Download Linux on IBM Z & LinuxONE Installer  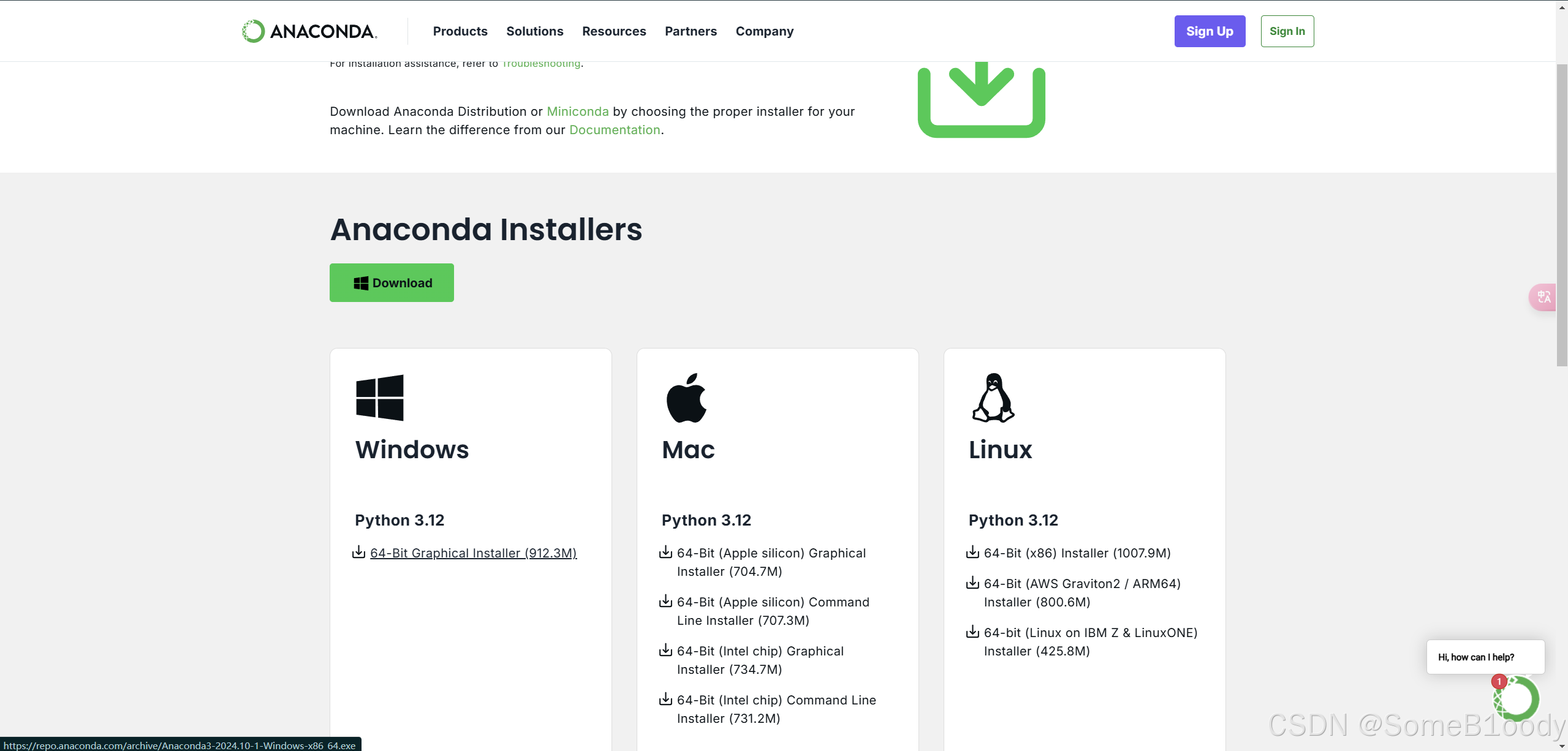coord(1091,642)
